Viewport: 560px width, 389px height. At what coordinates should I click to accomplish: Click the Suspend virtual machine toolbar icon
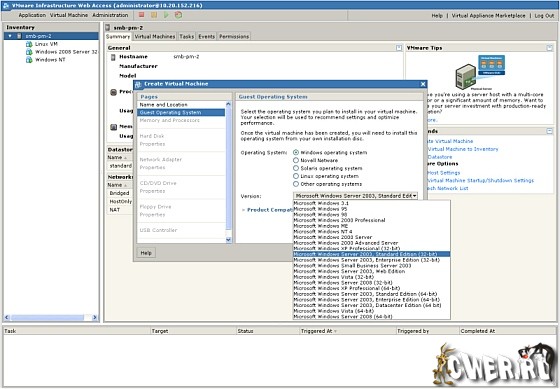point(154,15)
